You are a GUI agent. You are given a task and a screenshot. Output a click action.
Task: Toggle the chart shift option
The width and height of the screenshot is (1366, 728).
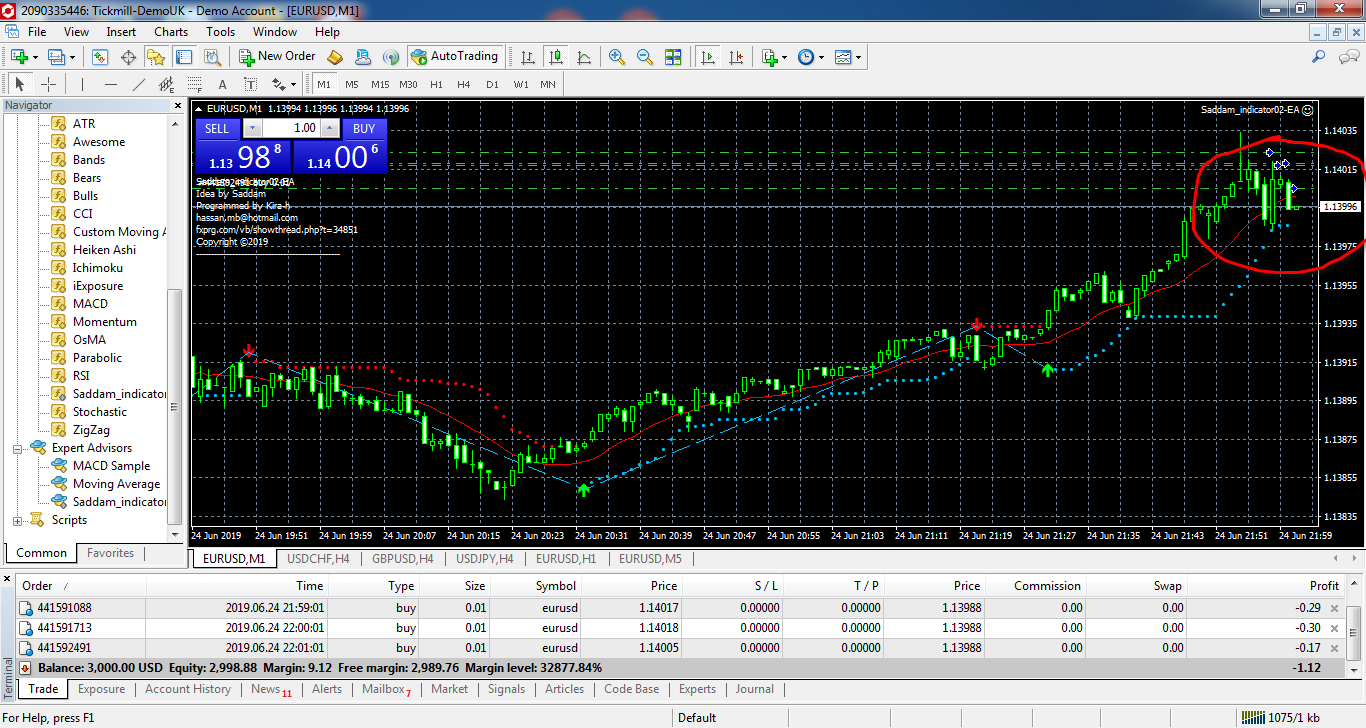(x=737, y=57)
